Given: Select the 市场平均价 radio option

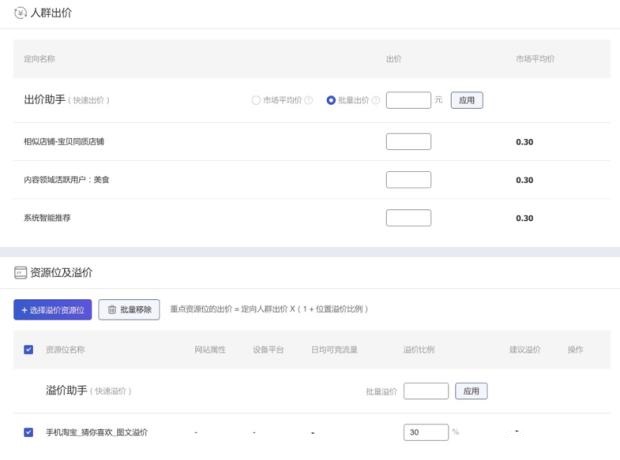Looking at the screenshot, I should [x=256, y=100].
